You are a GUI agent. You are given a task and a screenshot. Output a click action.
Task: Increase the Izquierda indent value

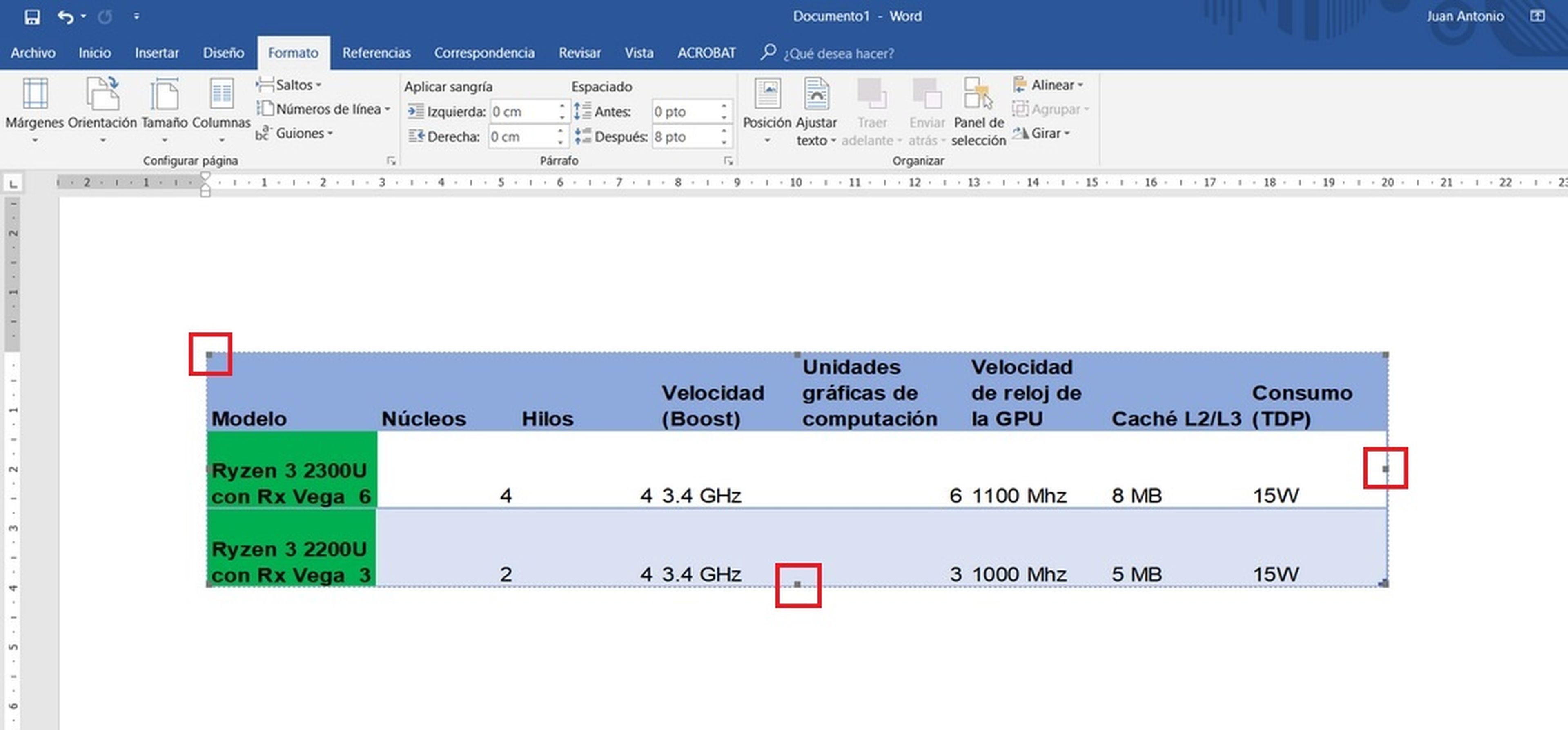point(562,107)
